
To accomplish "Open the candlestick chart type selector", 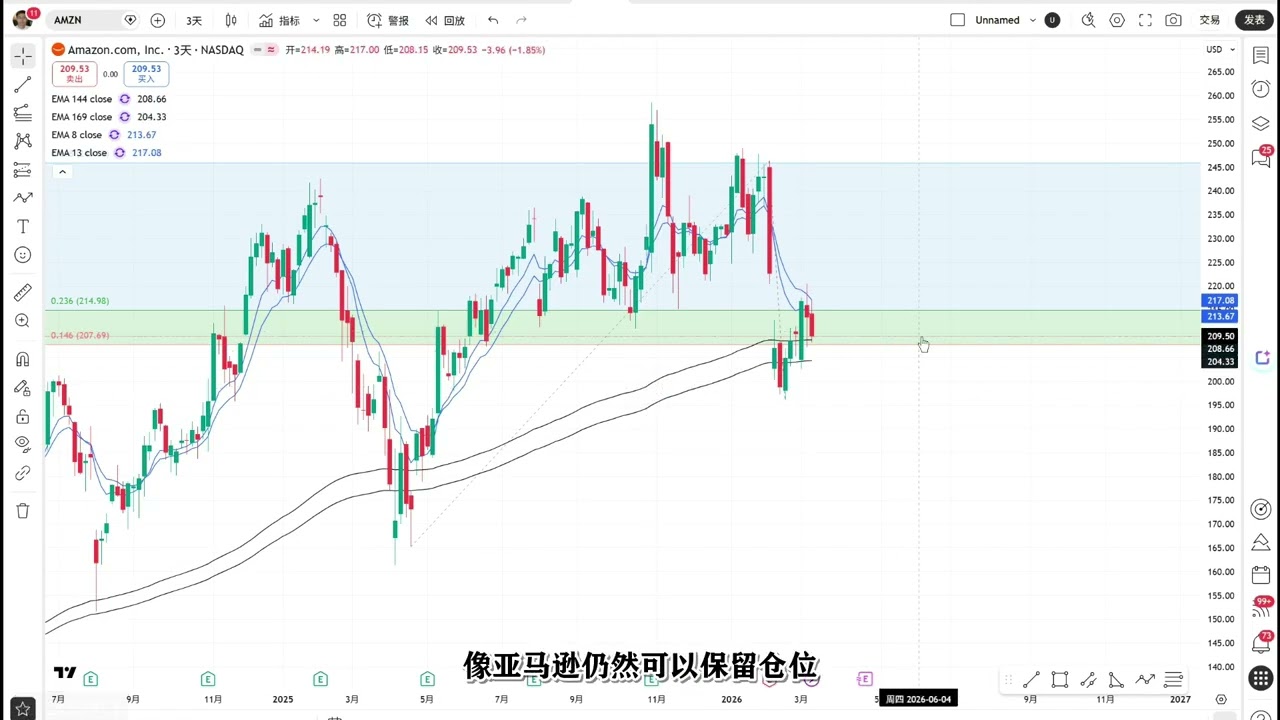I will click(231, 20).
